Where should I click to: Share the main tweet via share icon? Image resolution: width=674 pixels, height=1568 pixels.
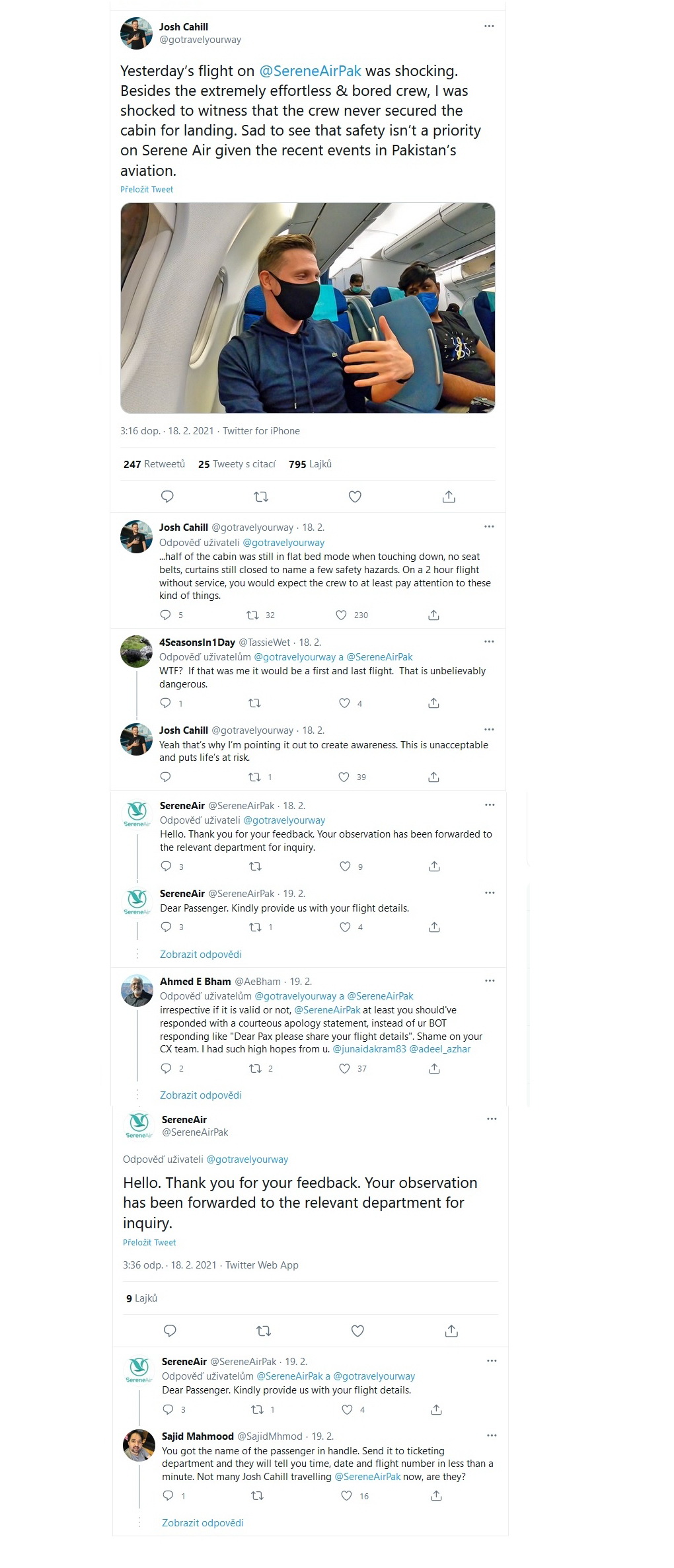coord(449,496)
